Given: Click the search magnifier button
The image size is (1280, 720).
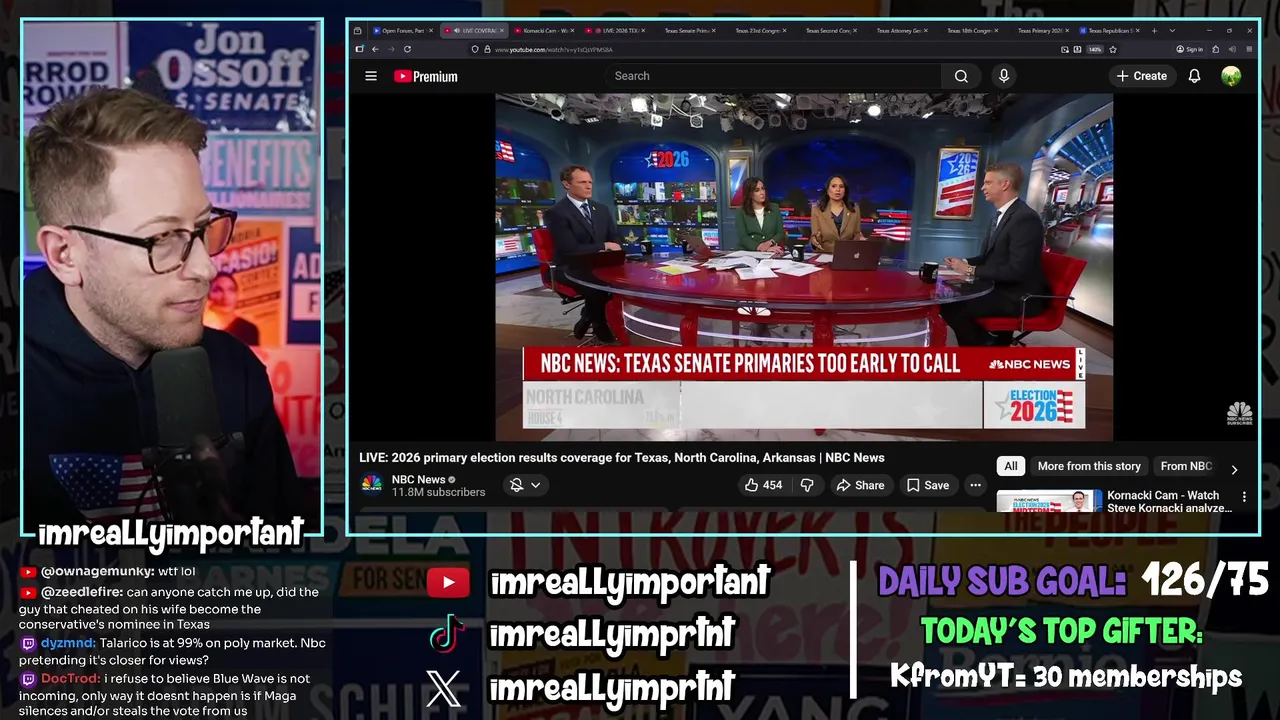Looking at the screenshot, I should coord(961,76).
